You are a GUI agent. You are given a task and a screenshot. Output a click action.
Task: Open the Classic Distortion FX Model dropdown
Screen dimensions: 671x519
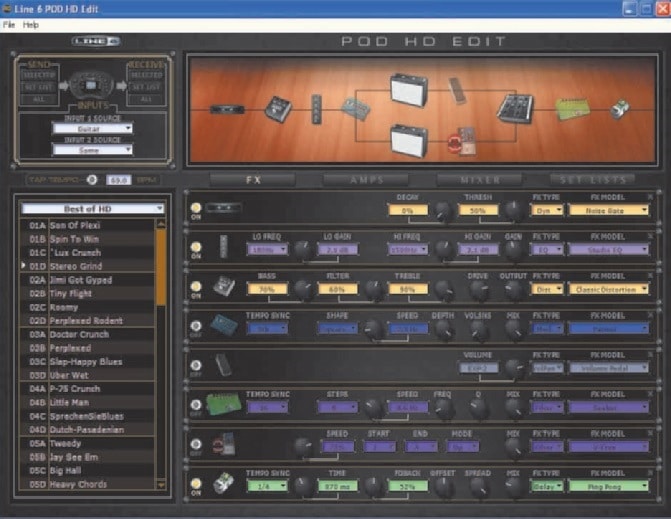(x=608, y=289)
